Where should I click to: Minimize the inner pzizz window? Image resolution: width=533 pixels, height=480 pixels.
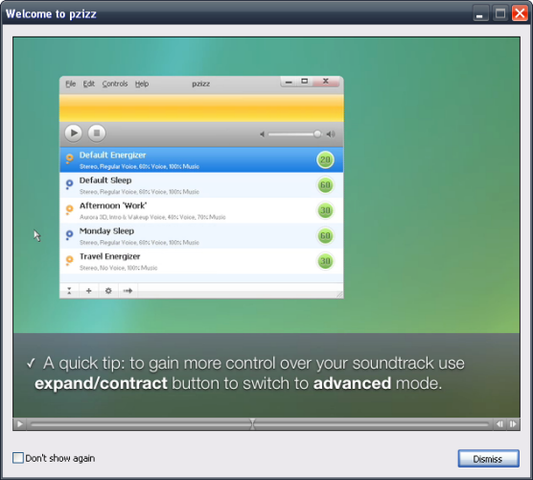click(x=289, y=81)
